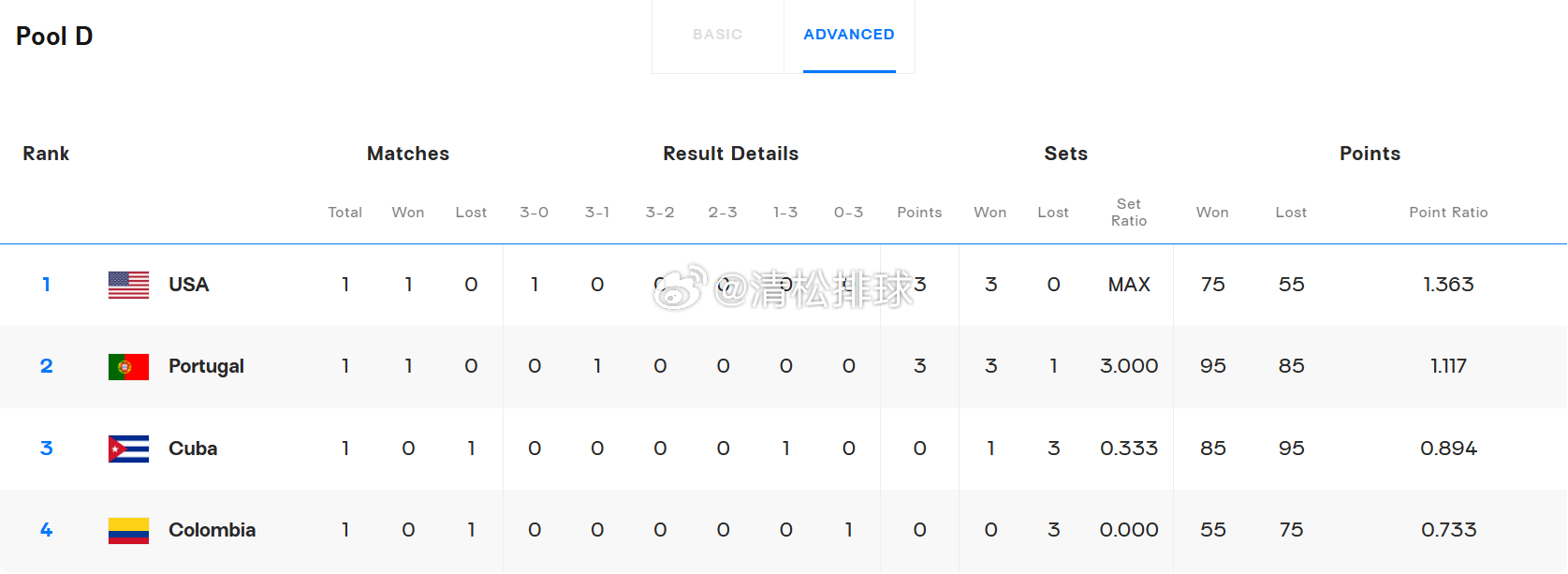Click the Pool D heading
Image resolution: width=1568 pixels, height=574 pixels.
[54, 37]
